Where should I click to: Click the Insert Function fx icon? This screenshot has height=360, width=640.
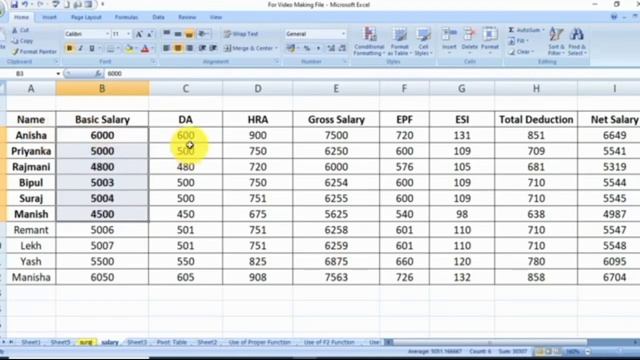point(98,73)
